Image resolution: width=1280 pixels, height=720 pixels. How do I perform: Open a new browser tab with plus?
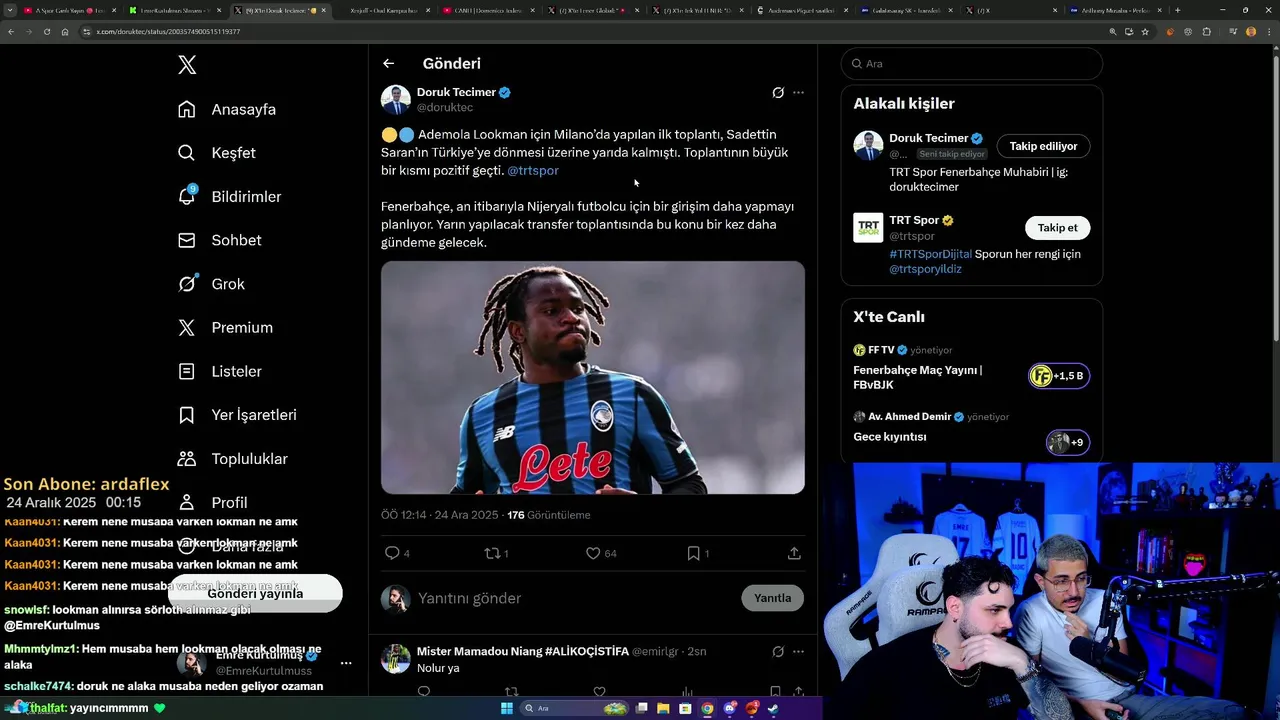coord(1177,10)
